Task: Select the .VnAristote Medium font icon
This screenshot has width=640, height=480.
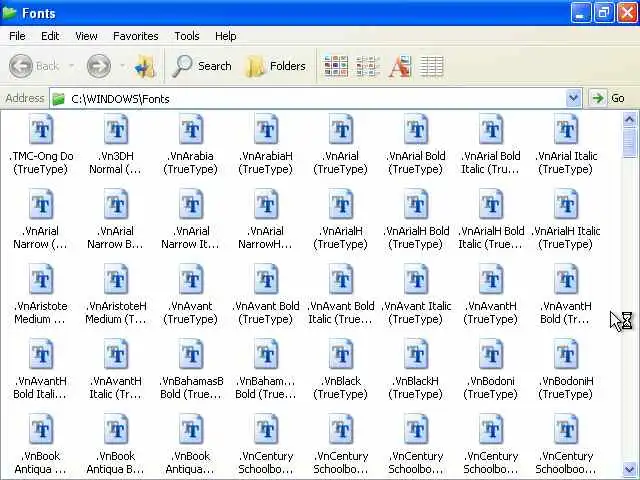Action: click(x=41, y=279)
